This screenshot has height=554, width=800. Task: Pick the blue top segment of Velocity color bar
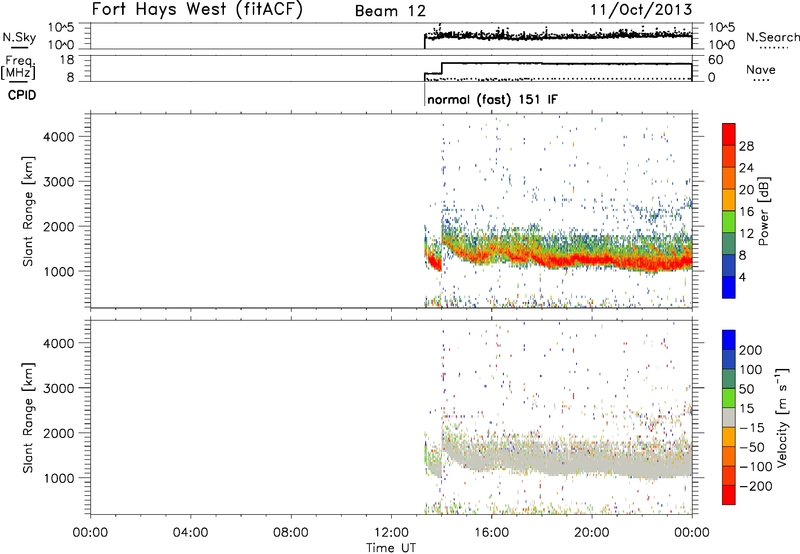click(729, 340)
